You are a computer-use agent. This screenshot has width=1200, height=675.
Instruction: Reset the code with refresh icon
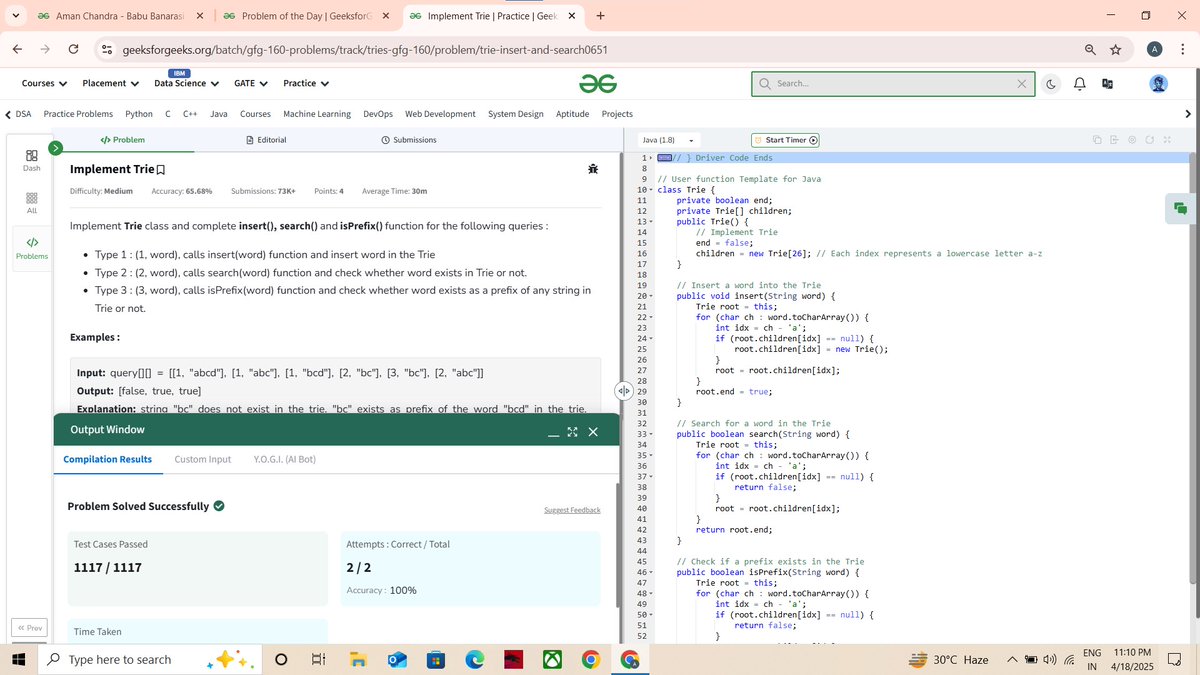1150,140
